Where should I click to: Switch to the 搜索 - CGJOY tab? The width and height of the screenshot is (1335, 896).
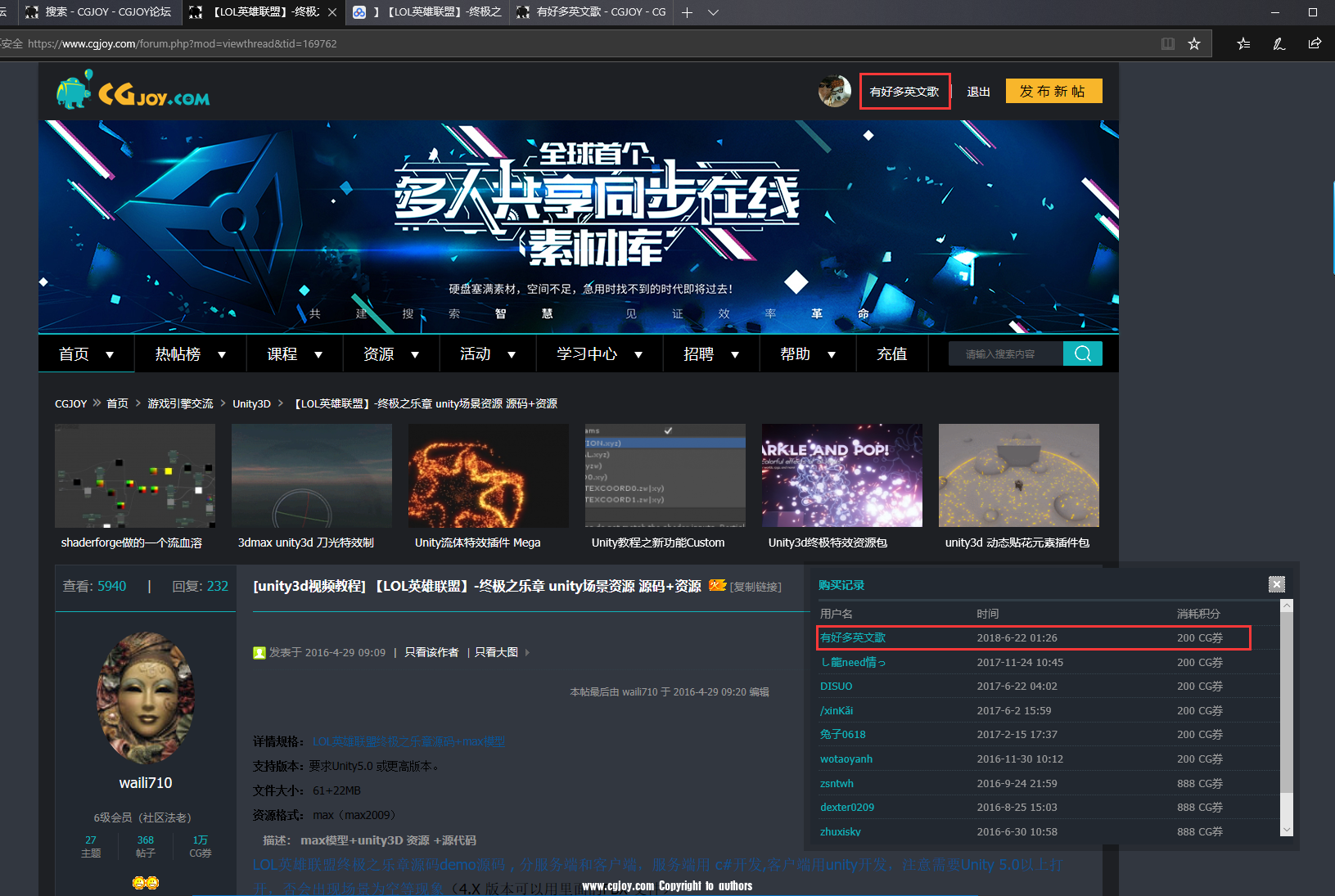click(x=98, y=12)
